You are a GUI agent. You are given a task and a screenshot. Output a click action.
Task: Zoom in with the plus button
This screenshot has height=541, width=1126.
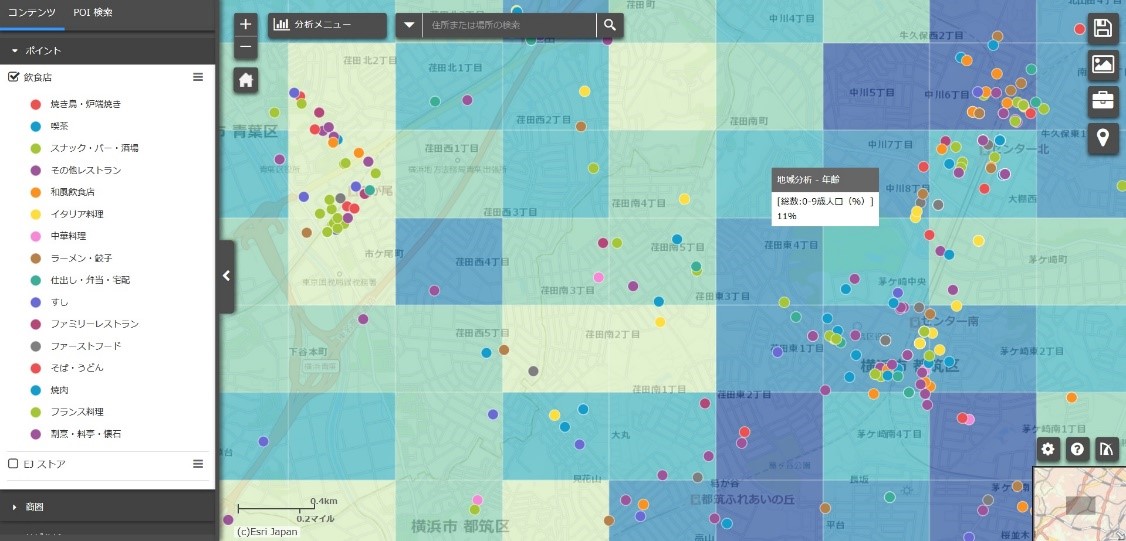[246, 25]
